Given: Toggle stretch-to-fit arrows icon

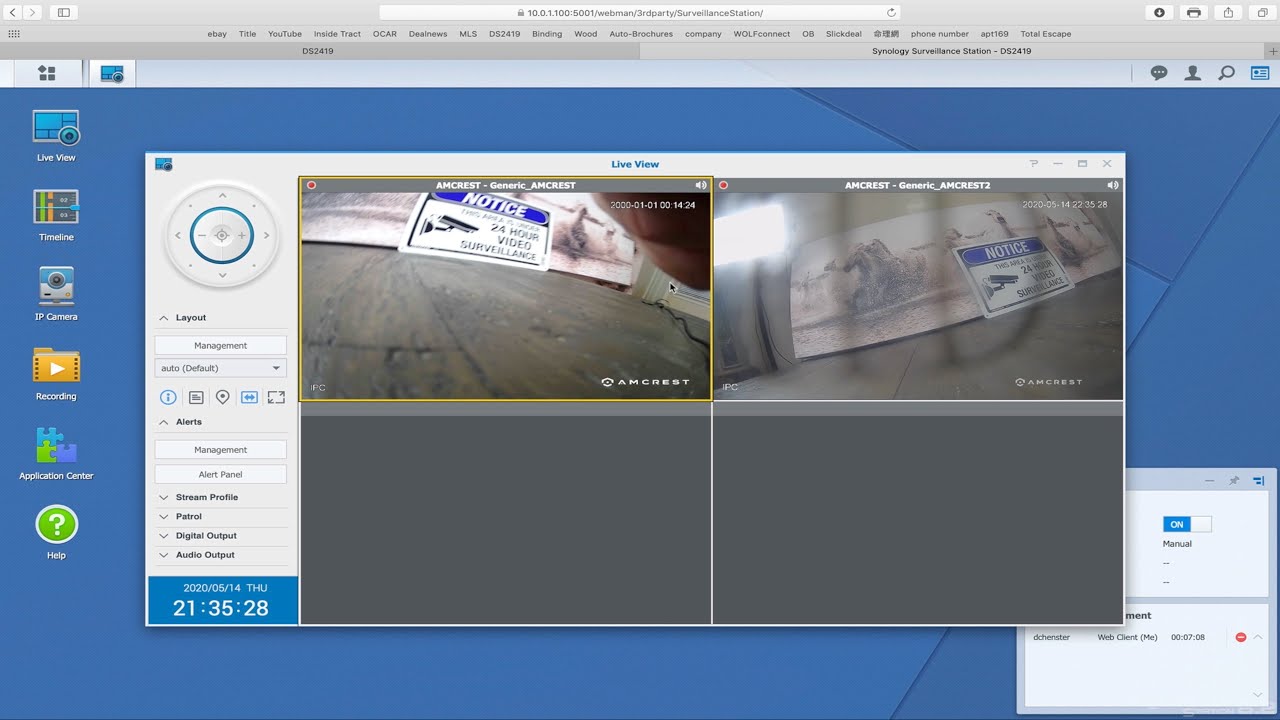Looking at the screenshot, I should [x=249, y=397].
